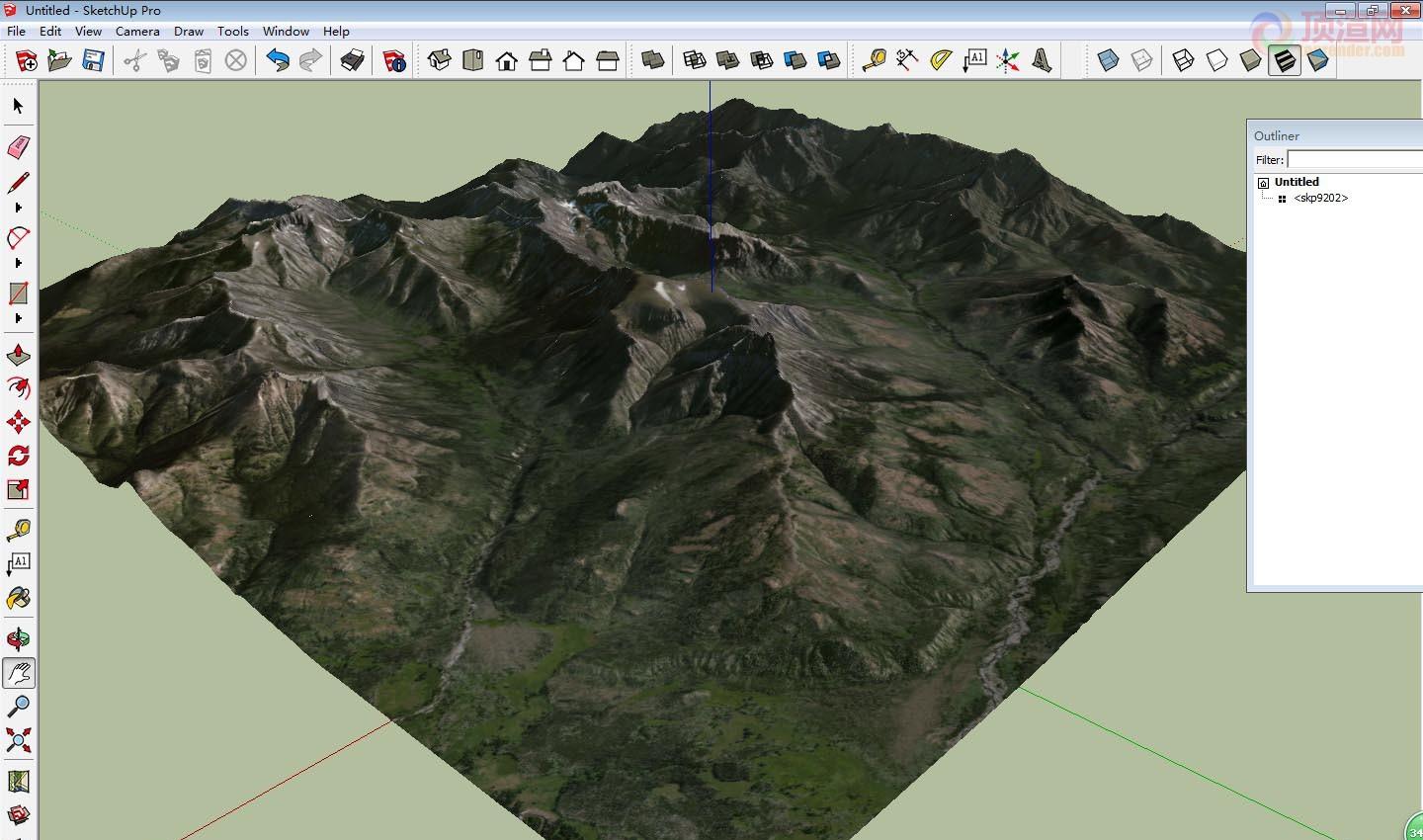
Task: Select the Scale tool
Action: [19, 489]
